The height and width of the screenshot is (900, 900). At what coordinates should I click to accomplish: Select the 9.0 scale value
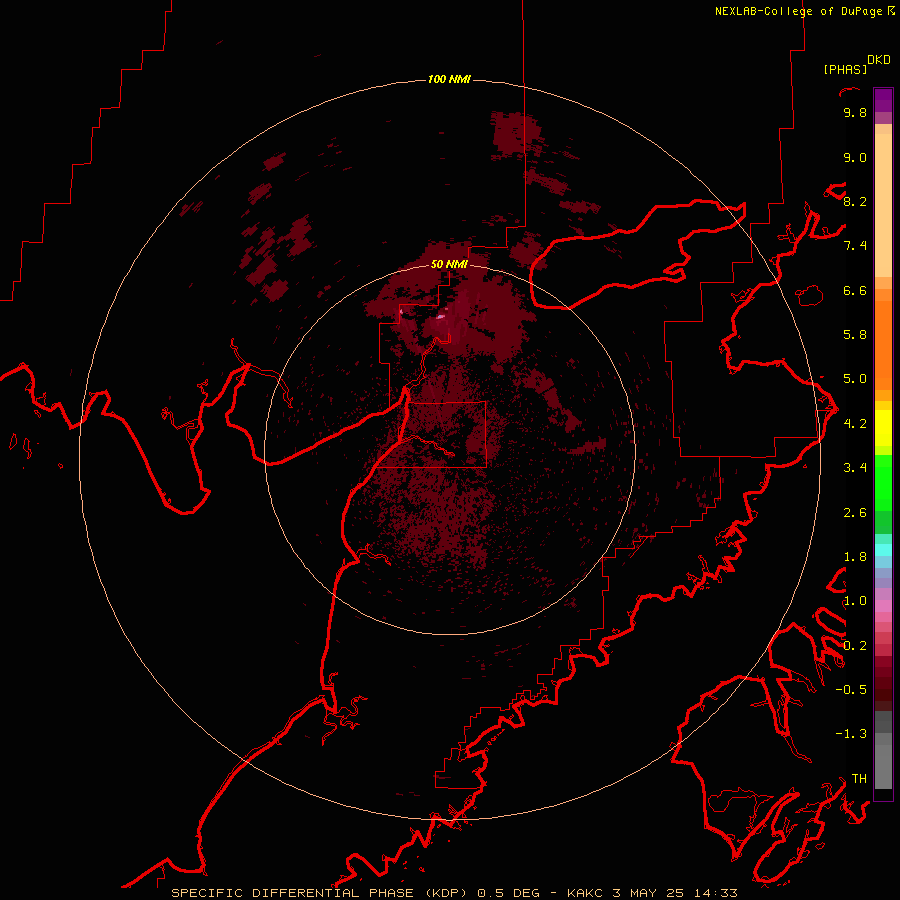click(855, 157)
